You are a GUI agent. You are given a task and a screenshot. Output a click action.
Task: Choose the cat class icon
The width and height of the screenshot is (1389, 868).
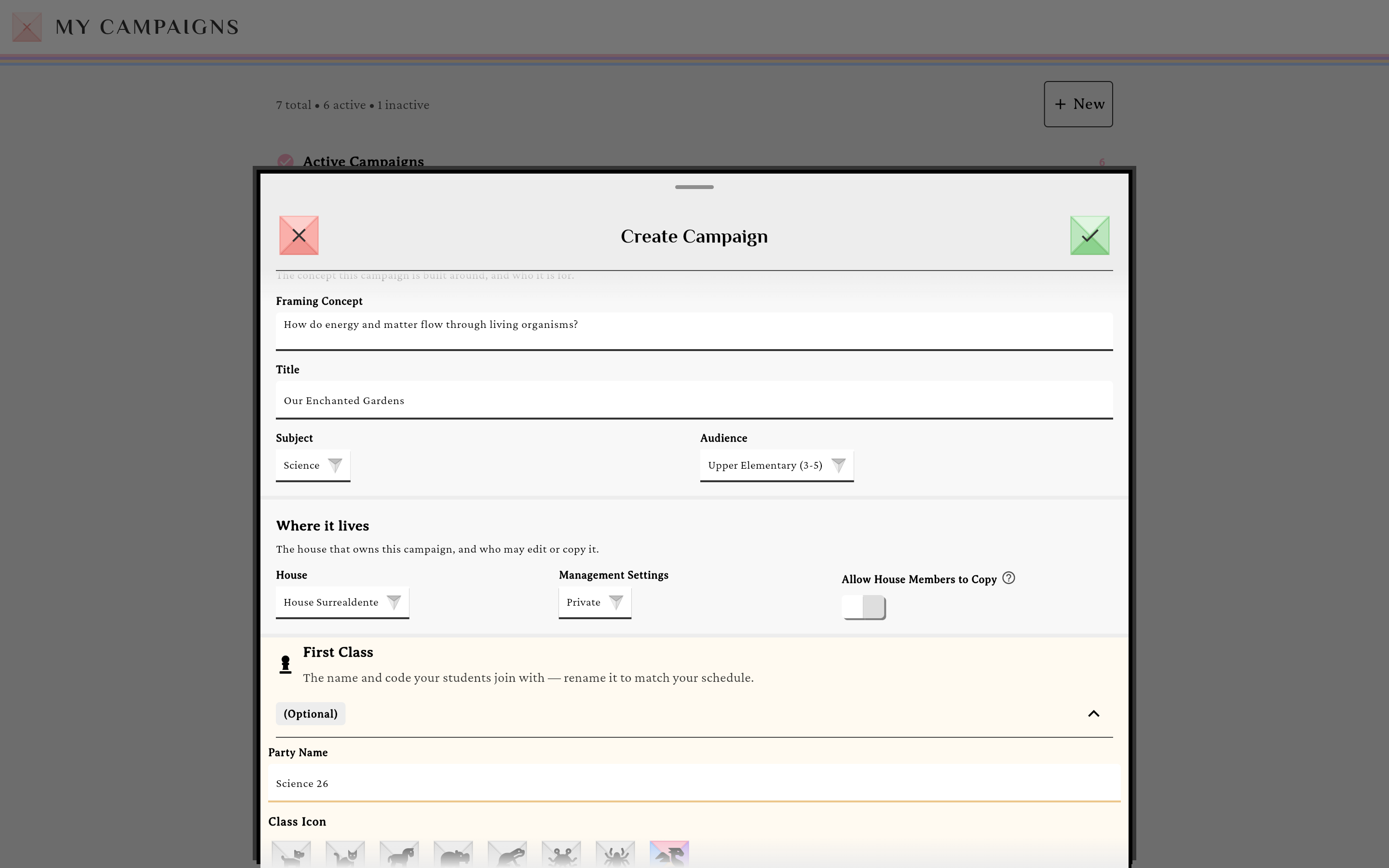345,854
